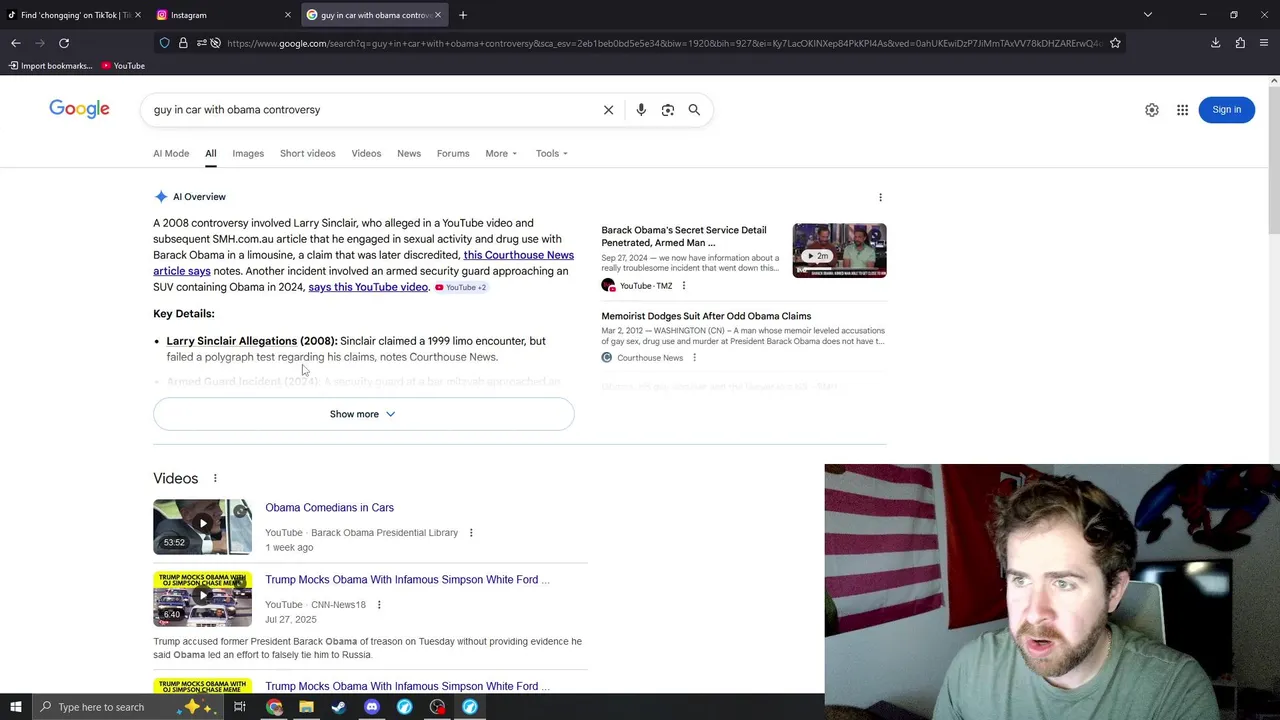Switch to the Instagram tab
This screenshot has height=720, width=1280.
[x=225, y=15]
